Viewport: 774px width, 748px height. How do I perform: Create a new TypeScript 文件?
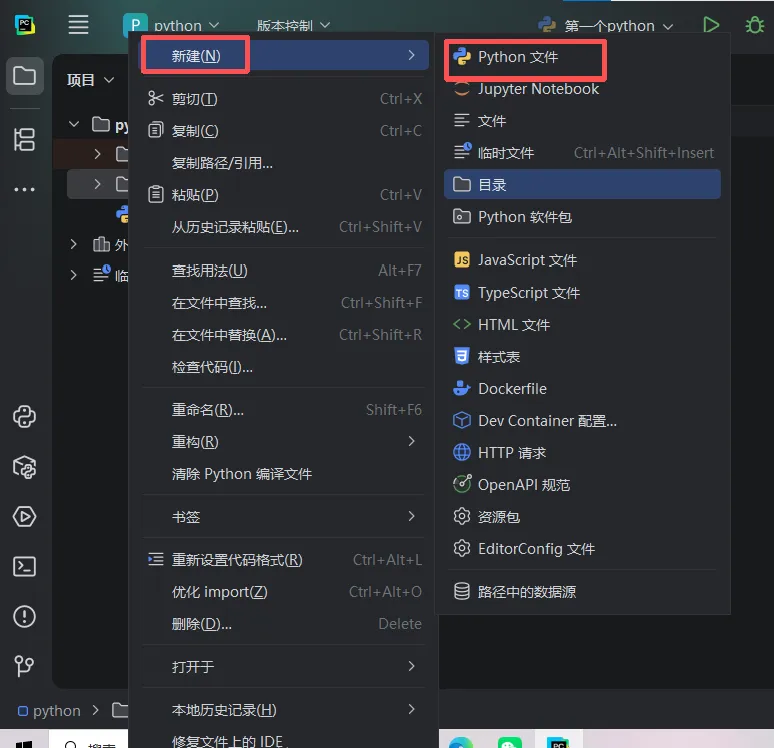click(582, 293)
